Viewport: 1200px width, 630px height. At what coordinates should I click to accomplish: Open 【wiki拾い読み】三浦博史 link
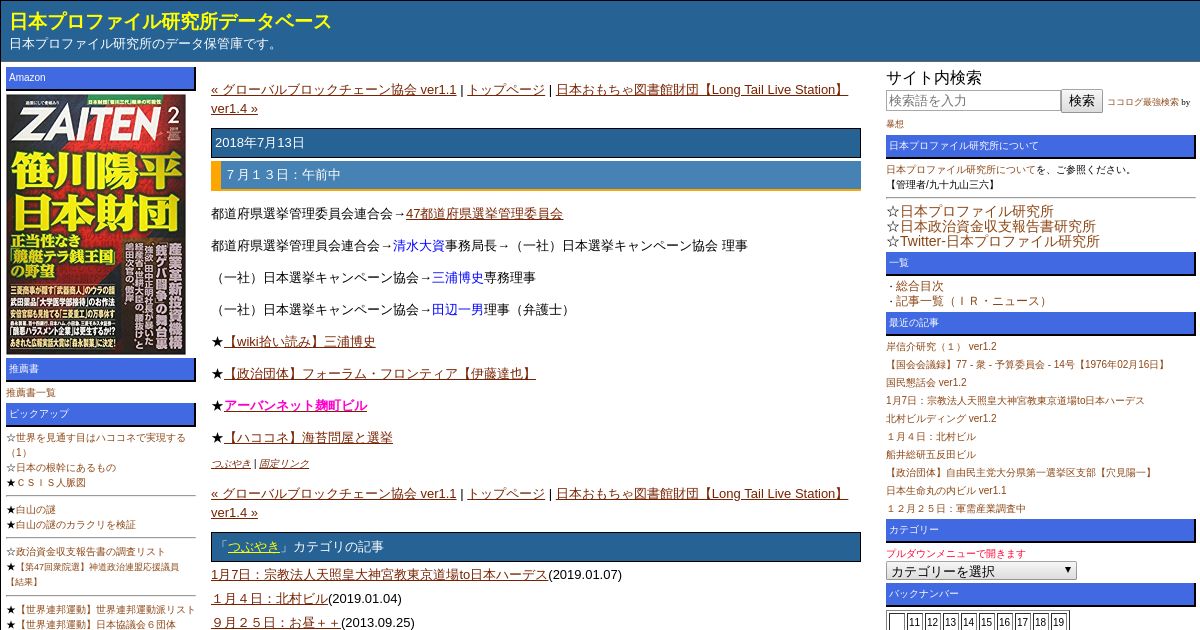[300, 341]
